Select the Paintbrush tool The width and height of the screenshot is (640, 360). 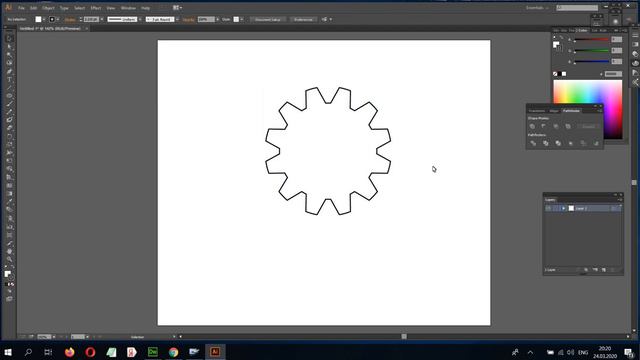9,104
